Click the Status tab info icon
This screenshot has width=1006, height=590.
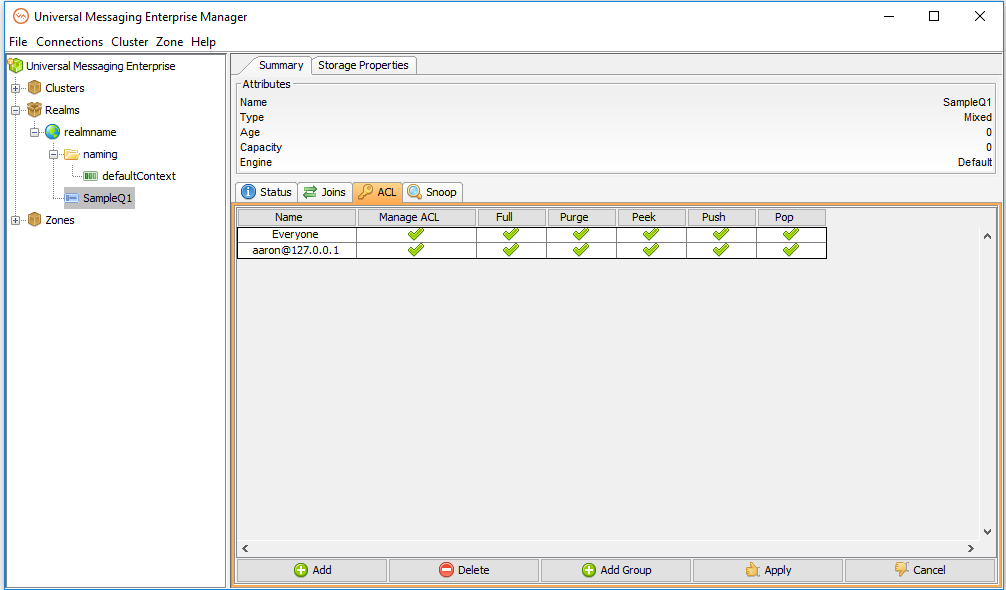coord(248,192)
